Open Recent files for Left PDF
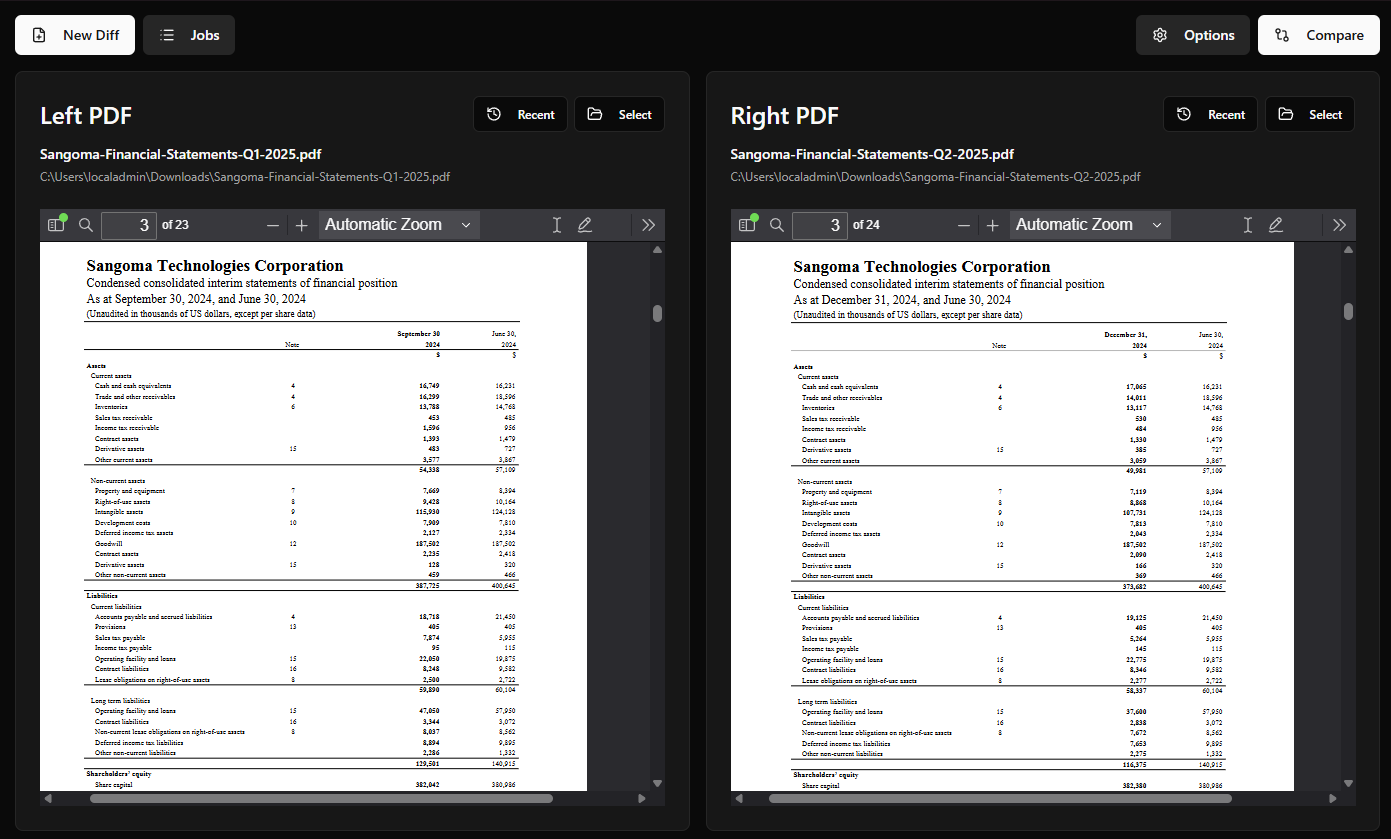The width and height of the screenshot is (1391, 839). 520,114
